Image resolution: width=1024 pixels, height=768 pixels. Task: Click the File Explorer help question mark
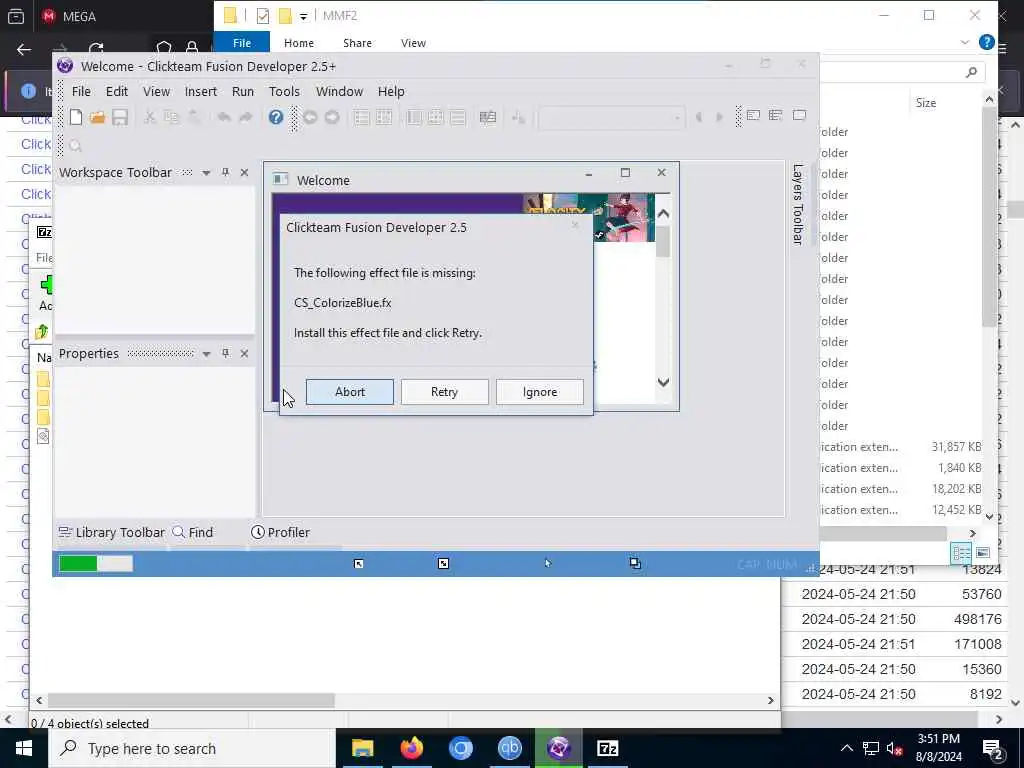987,42
